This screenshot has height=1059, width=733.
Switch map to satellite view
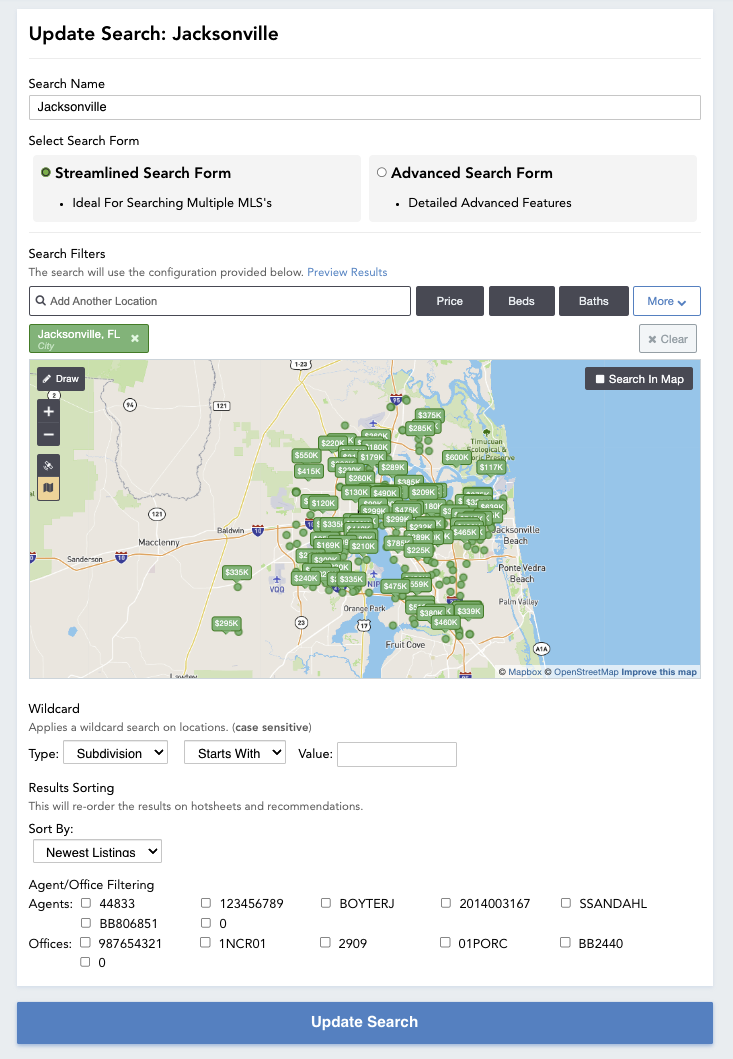coord(49,465)
